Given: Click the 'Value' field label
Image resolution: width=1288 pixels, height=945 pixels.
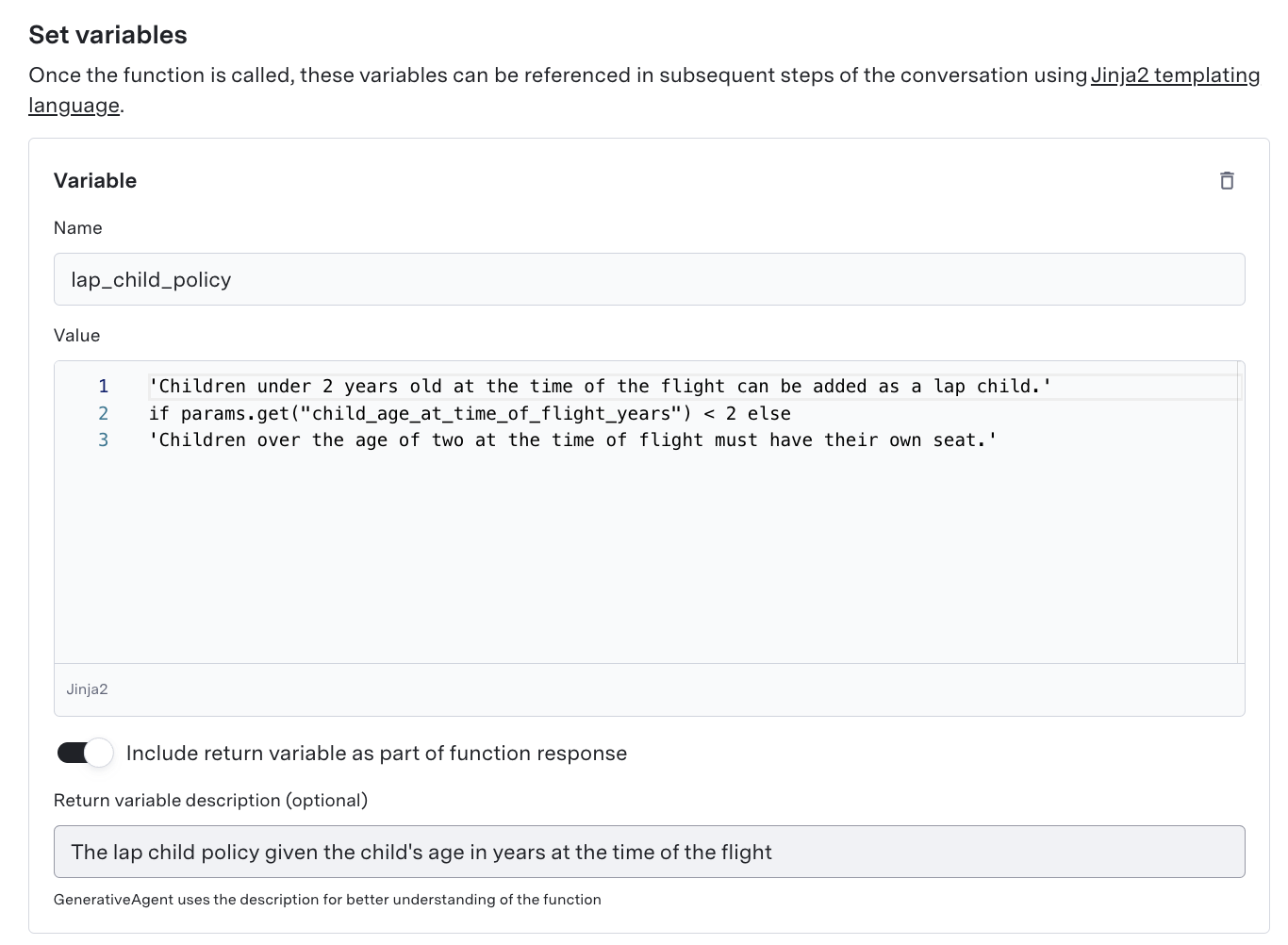Looking at the screenshot, I should point(76,336).
